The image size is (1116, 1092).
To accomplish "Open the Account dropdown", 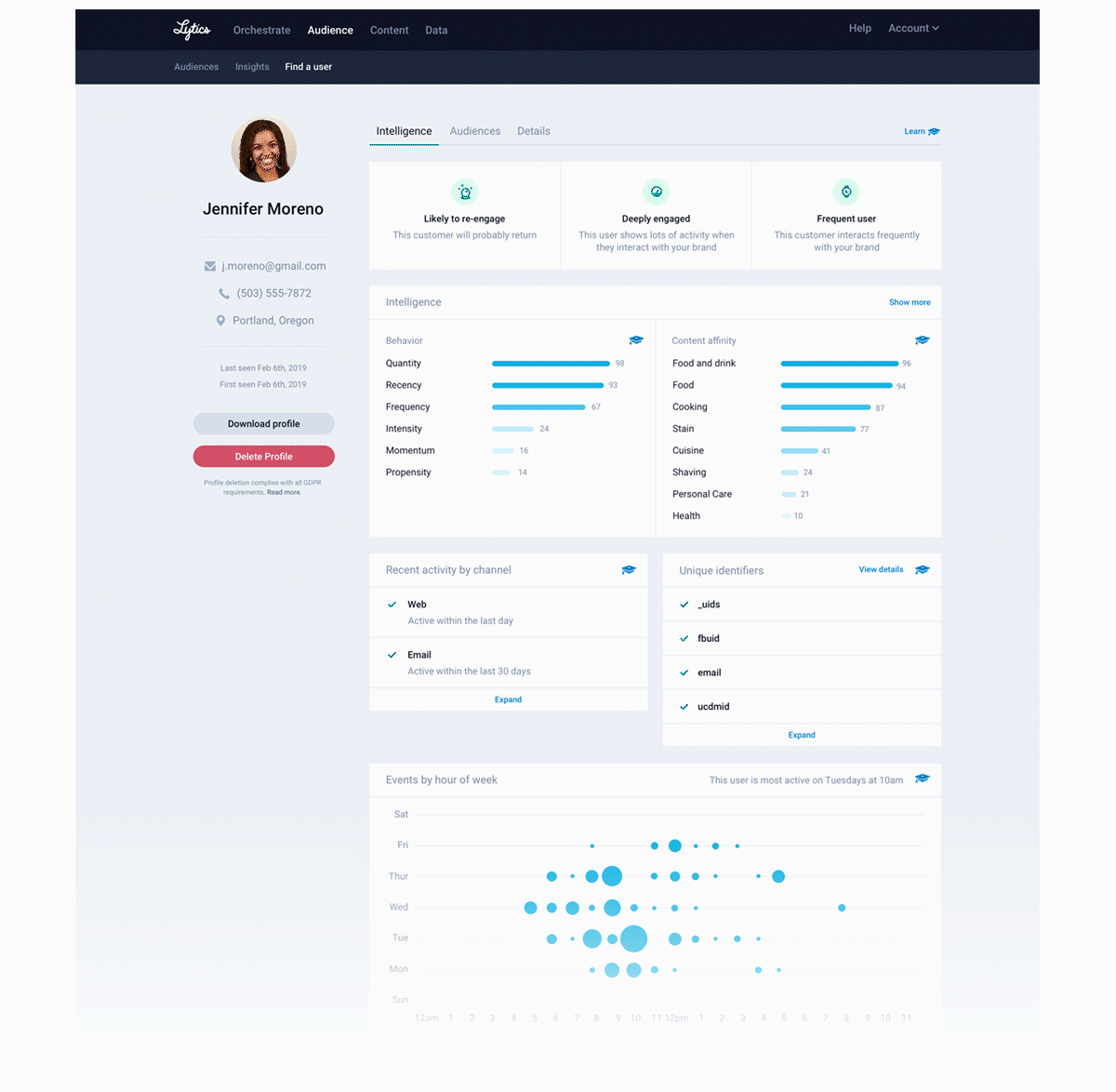I will pos(912,28).
